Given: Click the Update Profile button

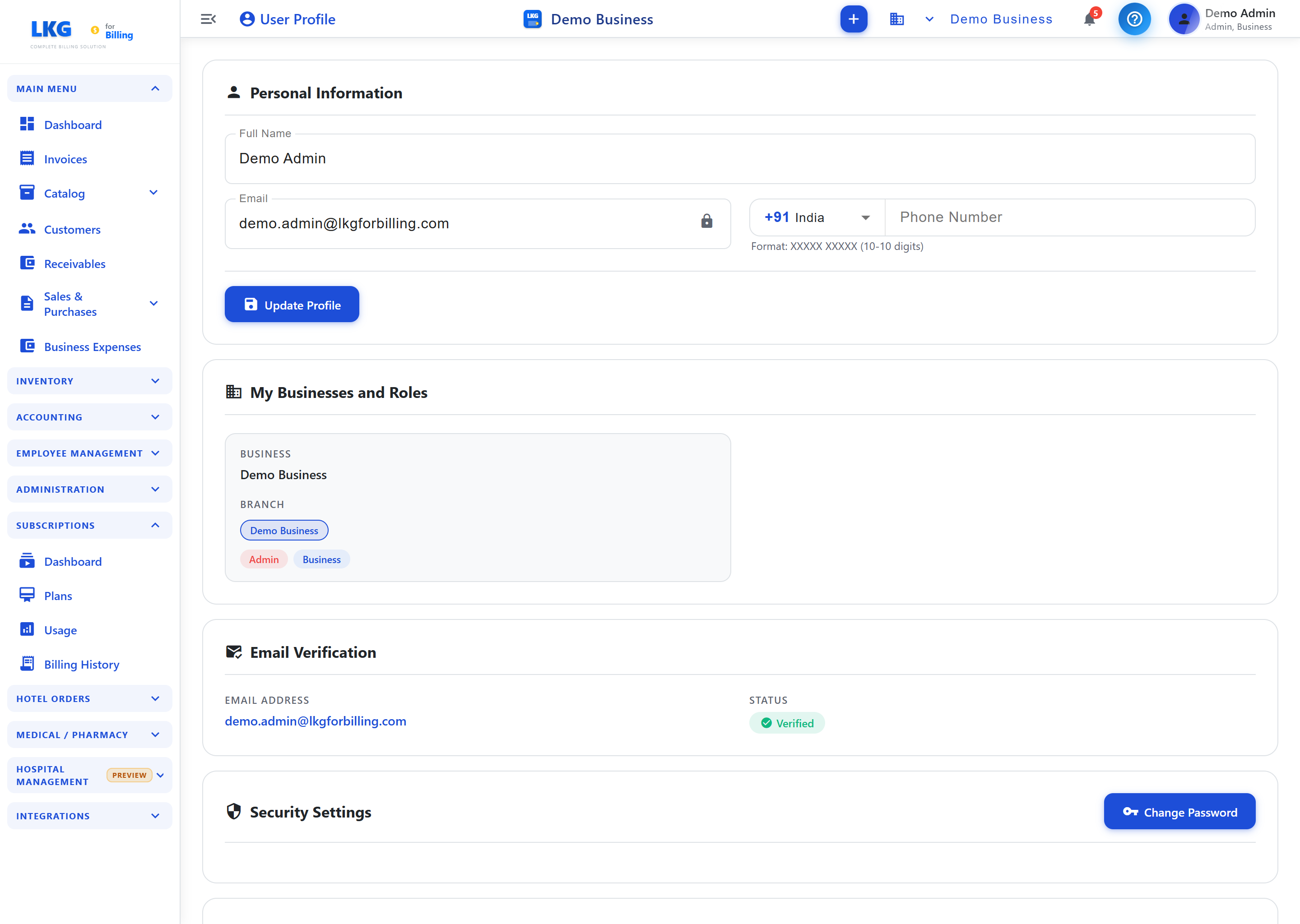Looking at the screenshot, I should click(292, 305).
